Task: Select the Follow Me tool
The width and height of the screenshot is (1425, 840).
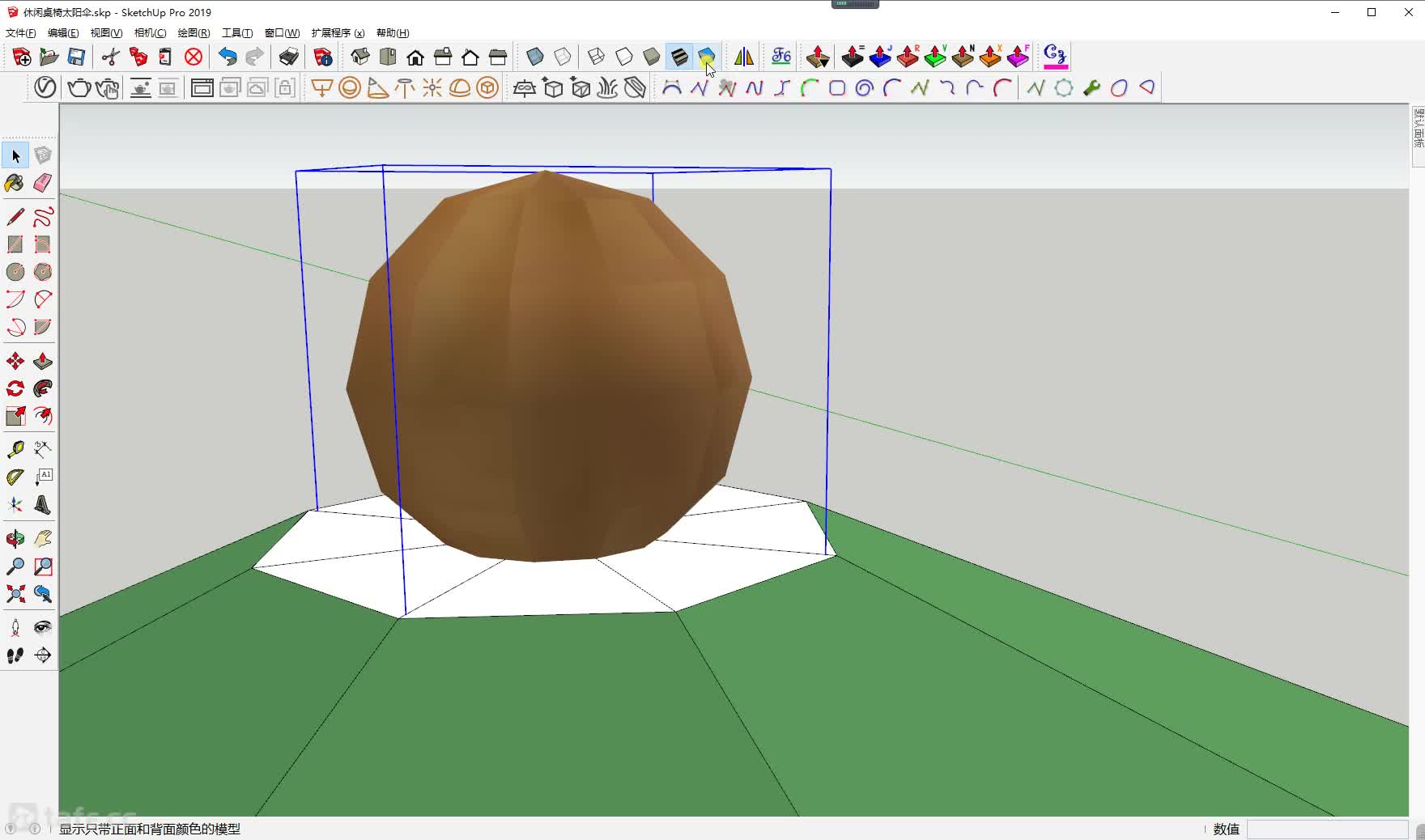Action: pyautogui.click(x=43, y=388)
